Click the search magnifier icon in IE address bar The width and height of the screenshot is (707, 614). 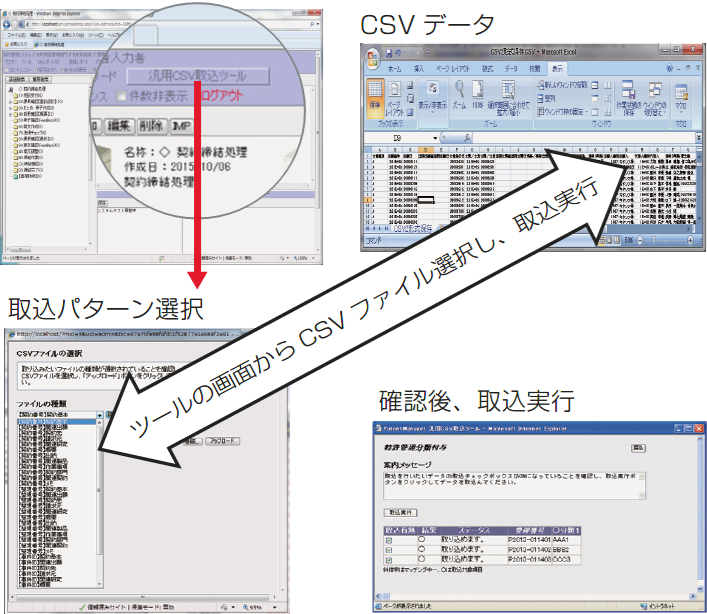point(312,24)
